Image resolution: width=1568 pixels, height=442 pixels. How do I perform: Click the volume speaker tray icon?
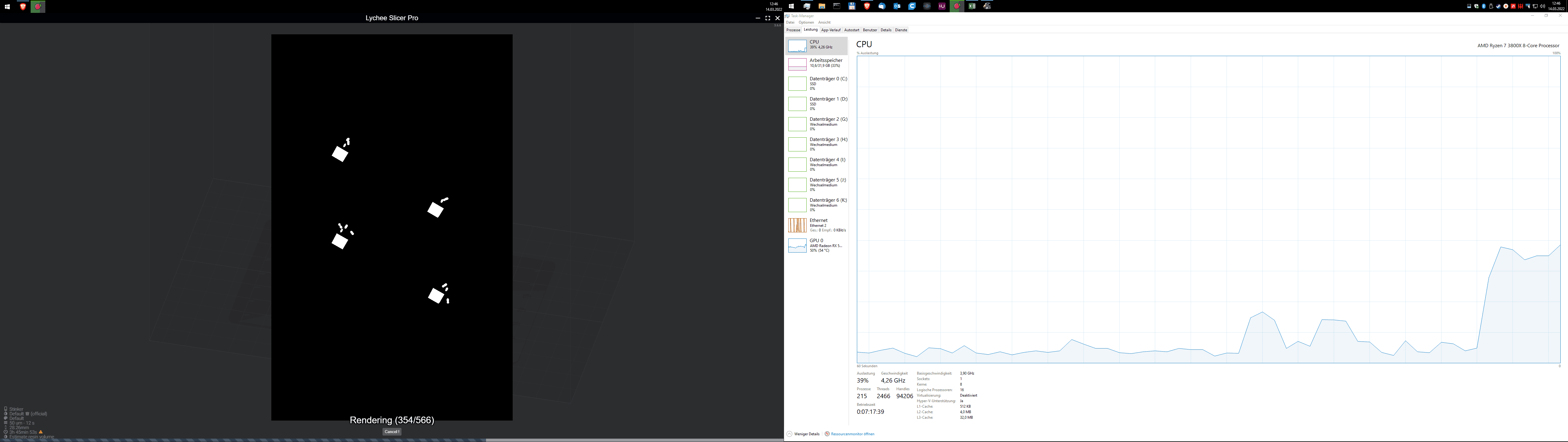(x=1543, y=6)
